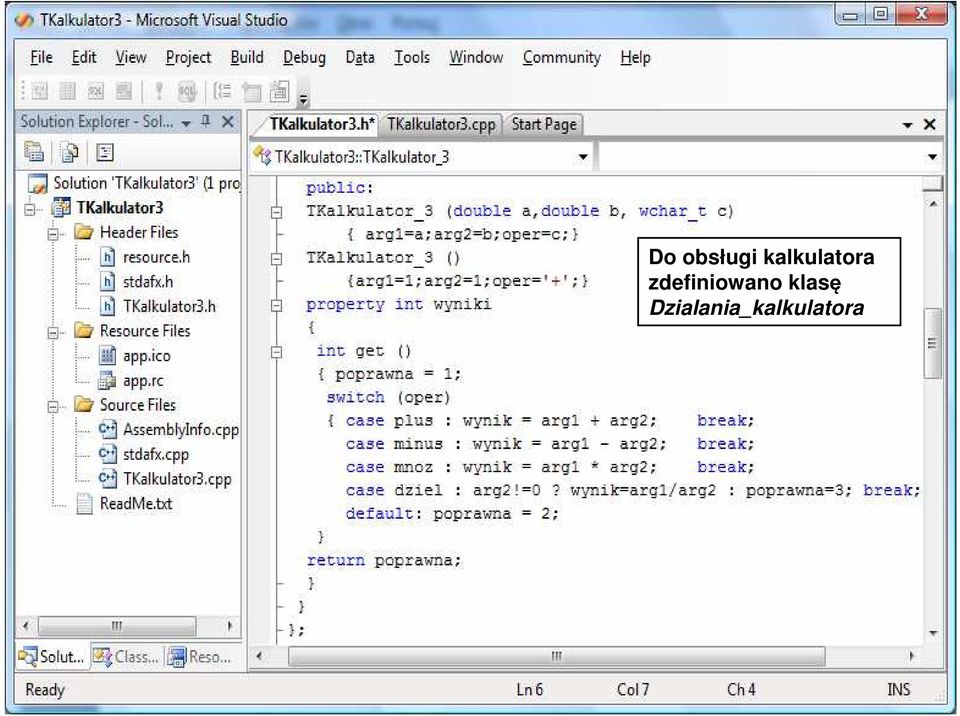Click Show All Files icon in Solution Explorer
Viewport: 960px width, 716px height.
(x=69, y=152)
